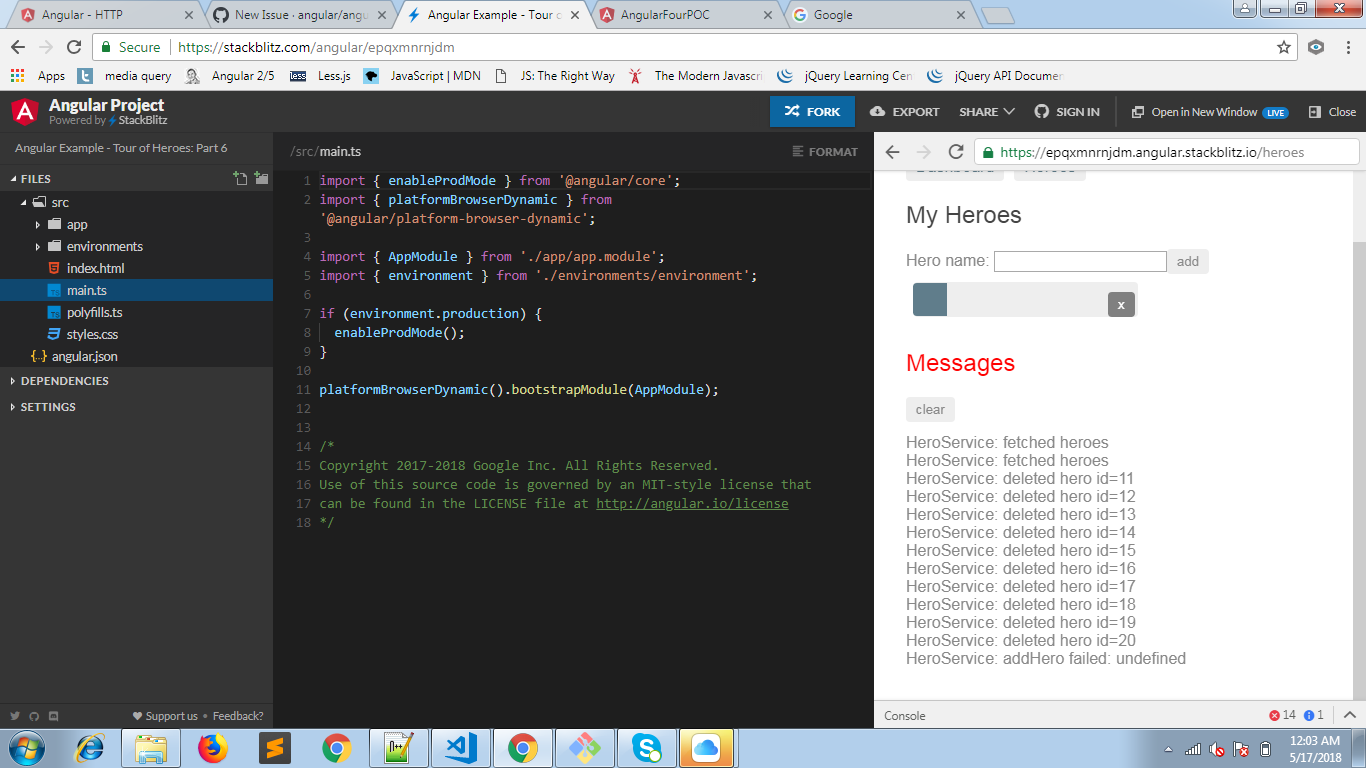This screenshot has height=768, width=1366.
Task: Open StackBlitz Twitter page
Action: (14, 716)
